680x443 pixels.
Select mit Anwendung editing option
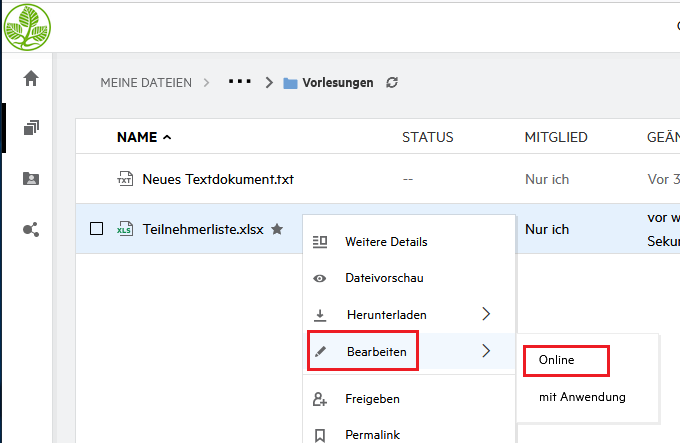pyautogui.click(x=582, y=397)
